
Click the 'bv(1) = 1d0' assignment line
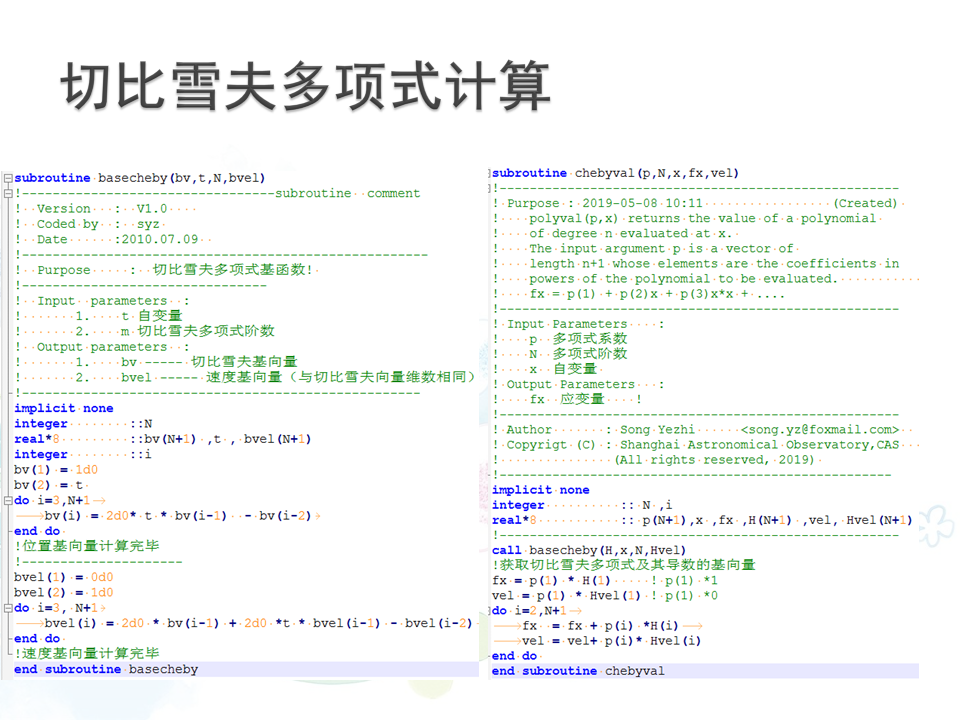pos(56,469)
